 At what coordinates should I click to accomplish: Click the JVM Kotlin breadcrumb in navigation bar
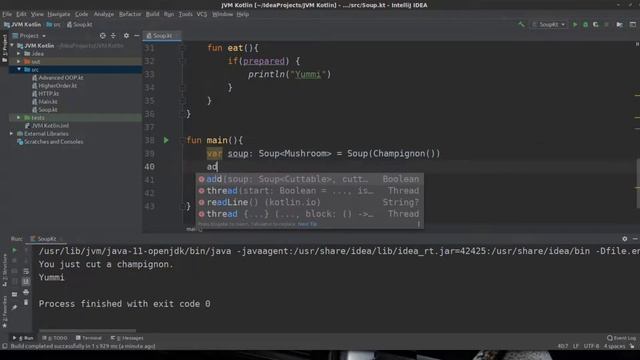pyautogui.click(x=22, y=24)
